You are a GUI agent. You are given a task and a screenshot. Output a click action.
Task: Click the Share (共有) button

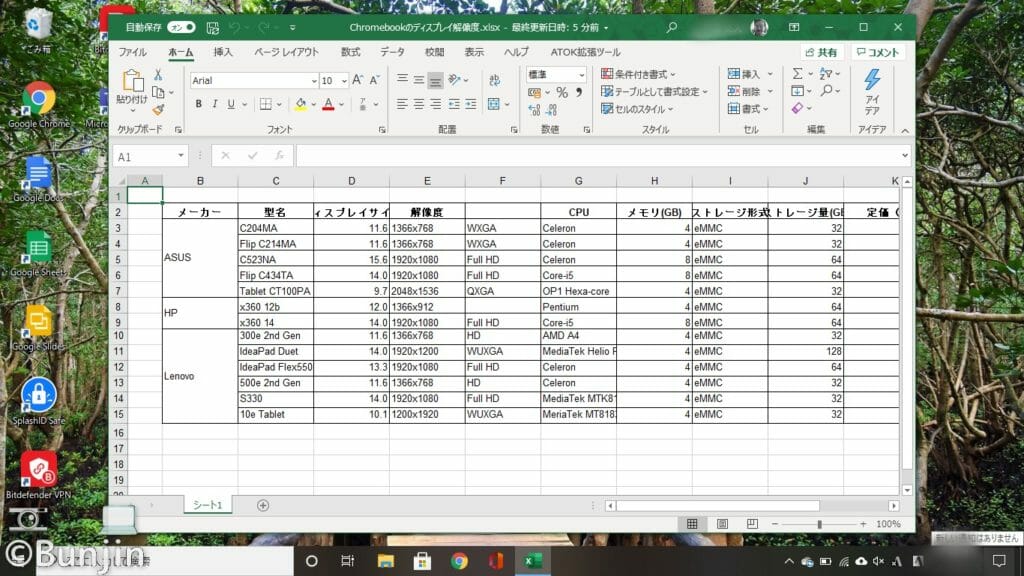click(x=822, y=52)
